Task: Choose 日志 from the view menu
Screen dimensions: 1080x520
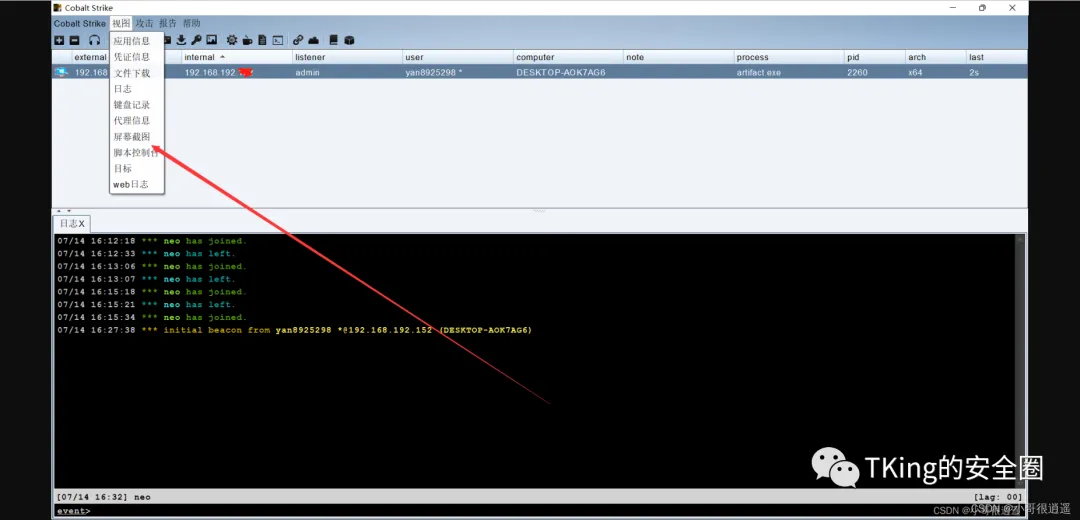Action: (x=136, y=89)
